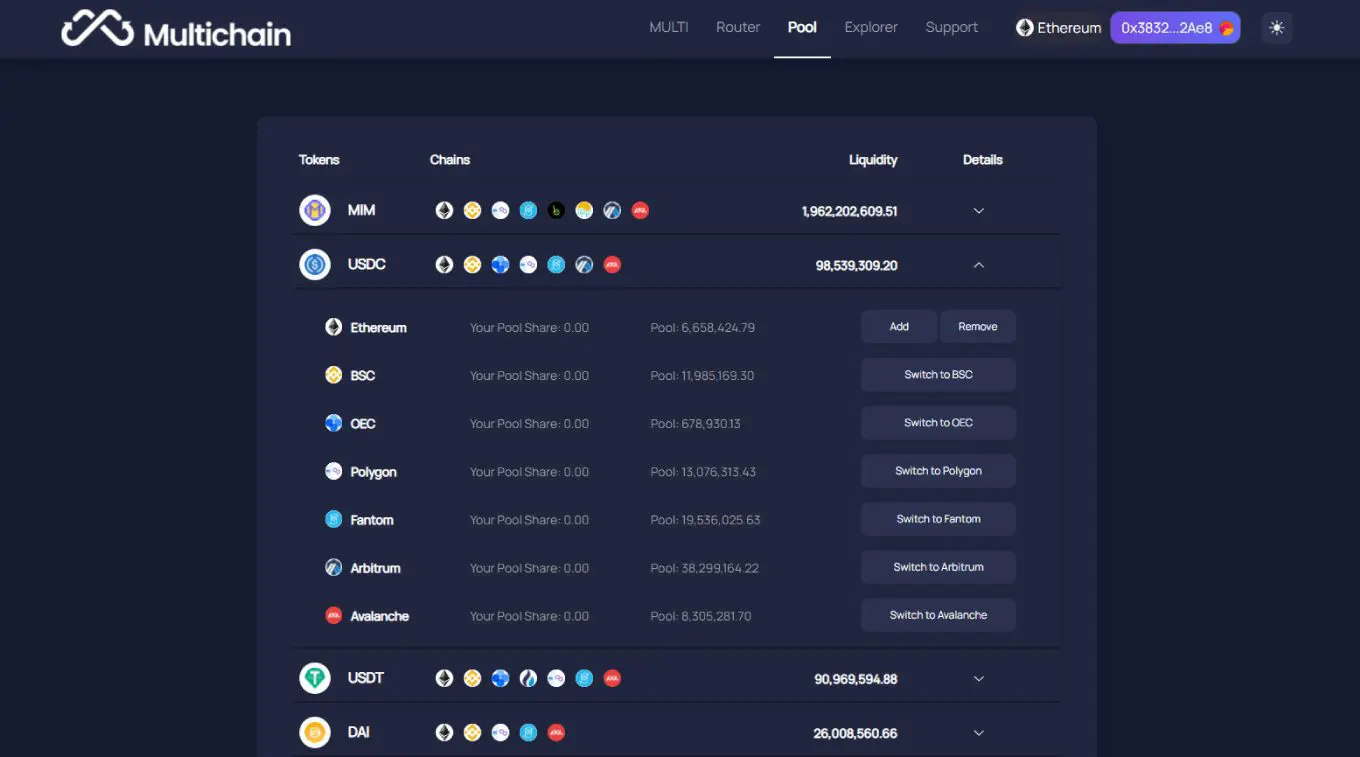Image resolution: width=1360 pixels, height=757 pixels.
Task: Open the MULTI nav item
Action: pyautogui.click(x=669, y=27)
